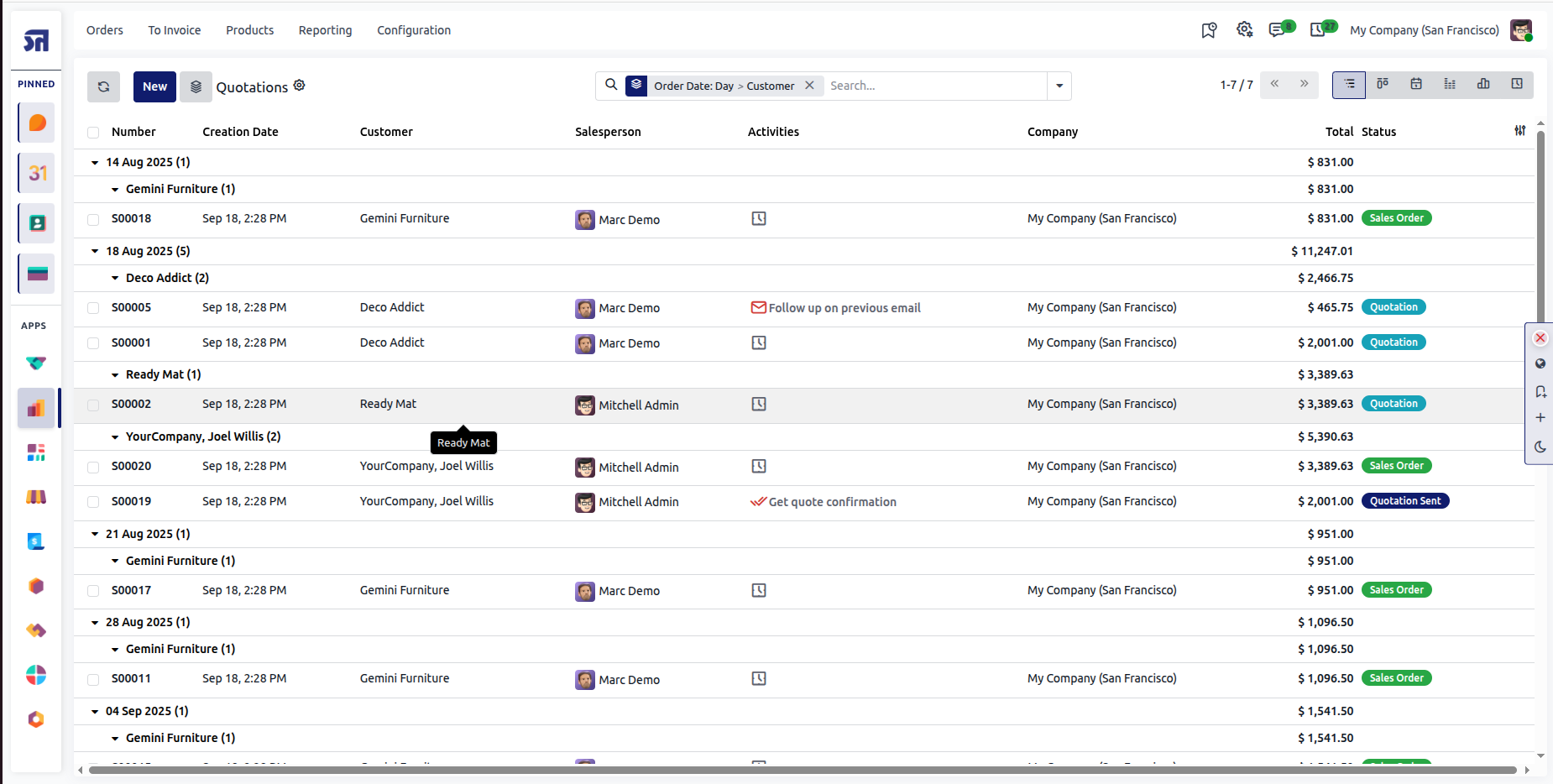Open the search options dropdown arrow

click(1059, 86)
